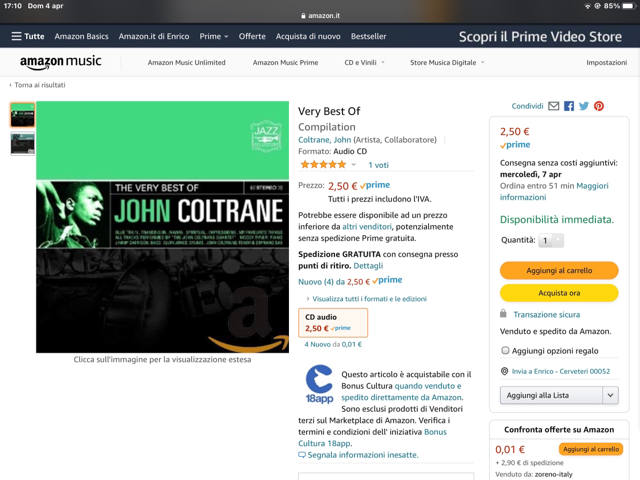Viewport: 640px width, 480px height.
Task: Open link quando venduto e spedito da Amazon
Action: pyautogui.click(x=401, y=391)
